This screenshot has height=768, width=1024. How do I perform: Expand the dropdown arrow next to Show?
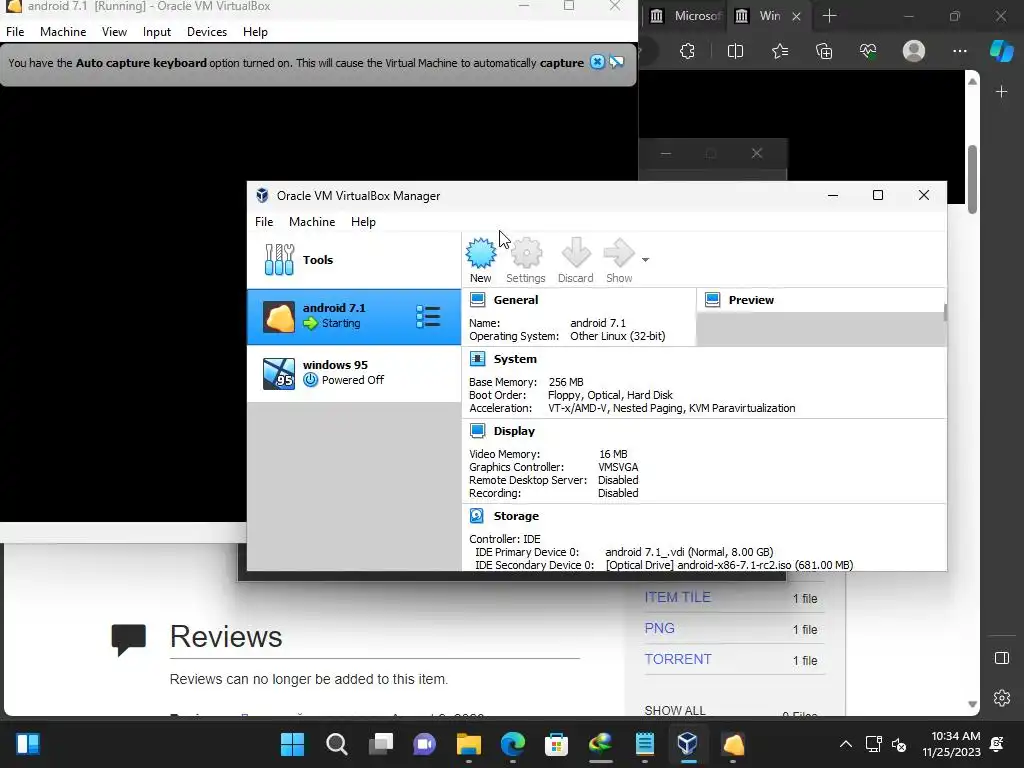[x=645, y=260]
